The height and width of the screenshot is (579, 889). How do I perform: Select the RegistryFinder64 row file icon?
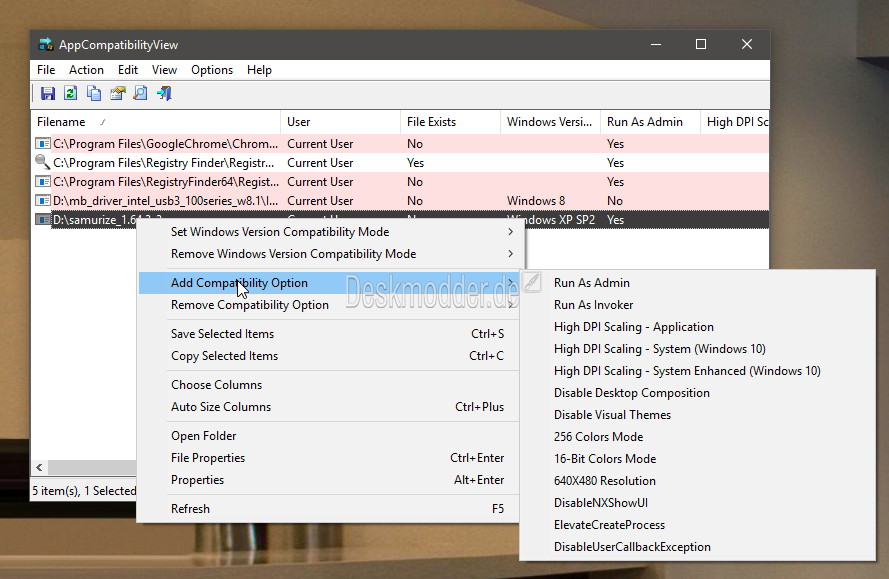click(x=43, y=182)
